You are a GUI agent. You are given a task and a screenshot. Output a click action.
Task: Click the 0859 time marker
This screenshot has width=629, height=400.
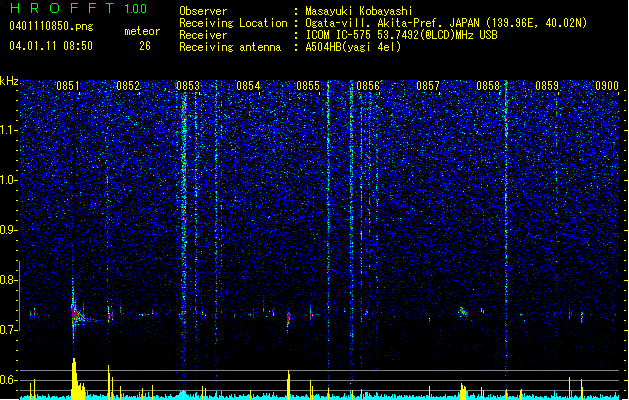pyautogui.click(x=547, y=86)
